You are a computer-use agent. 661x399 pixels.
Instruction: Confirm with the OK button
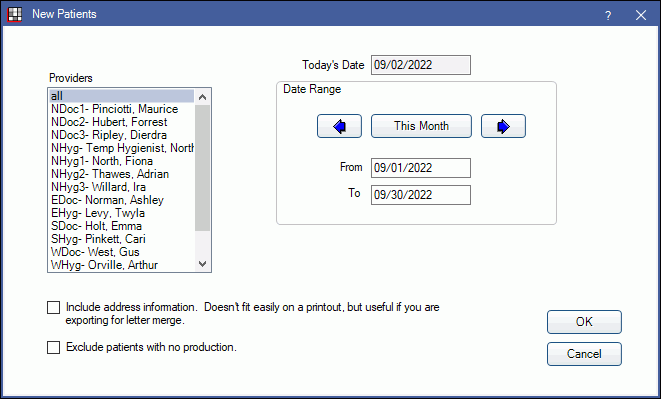tap(584, 322)
